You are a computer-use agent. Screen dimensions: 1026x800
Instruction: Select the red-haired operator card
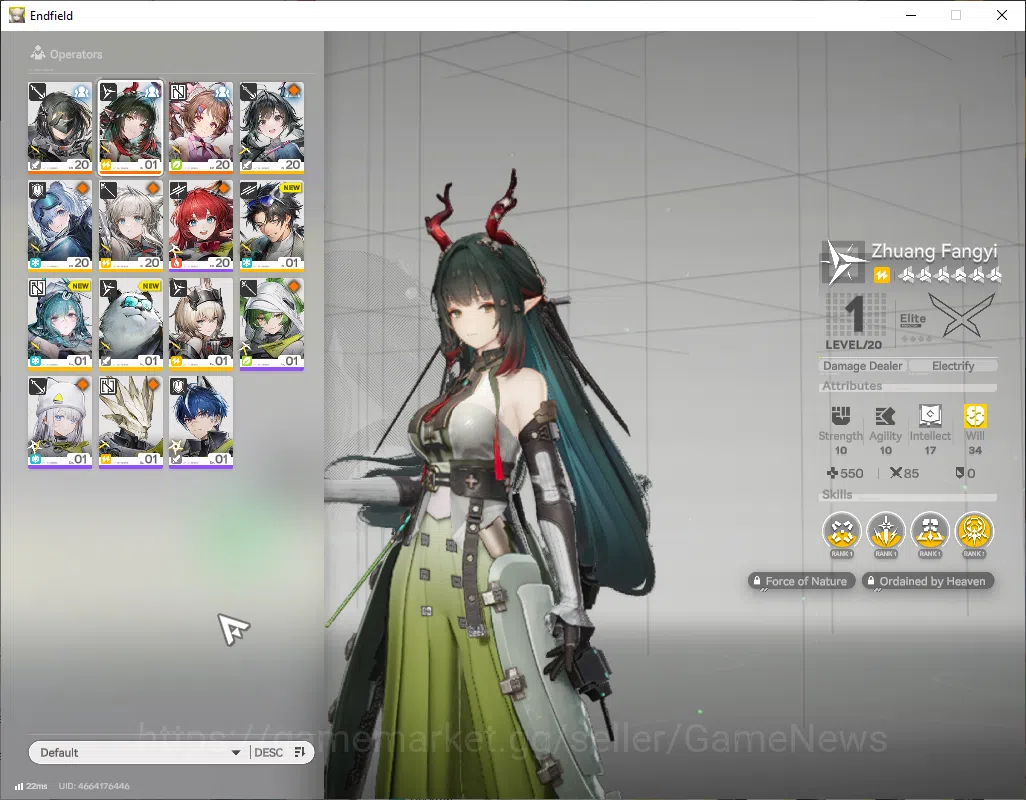pyautogui.click(x=201, y=225)
